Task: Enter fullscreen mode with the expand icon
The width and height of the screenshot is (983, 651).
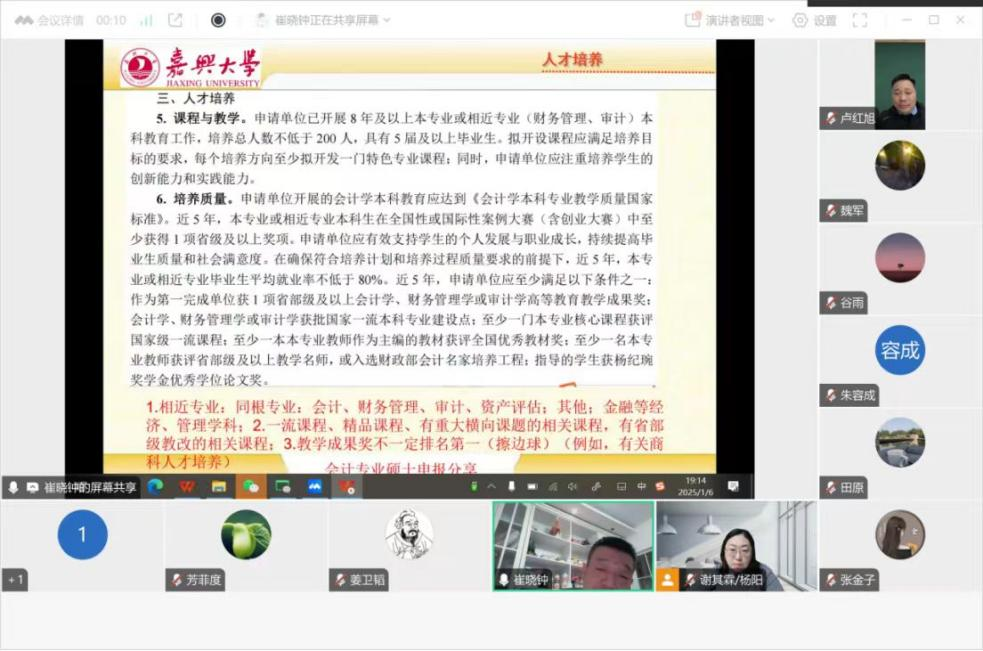Action: (859, 20)
